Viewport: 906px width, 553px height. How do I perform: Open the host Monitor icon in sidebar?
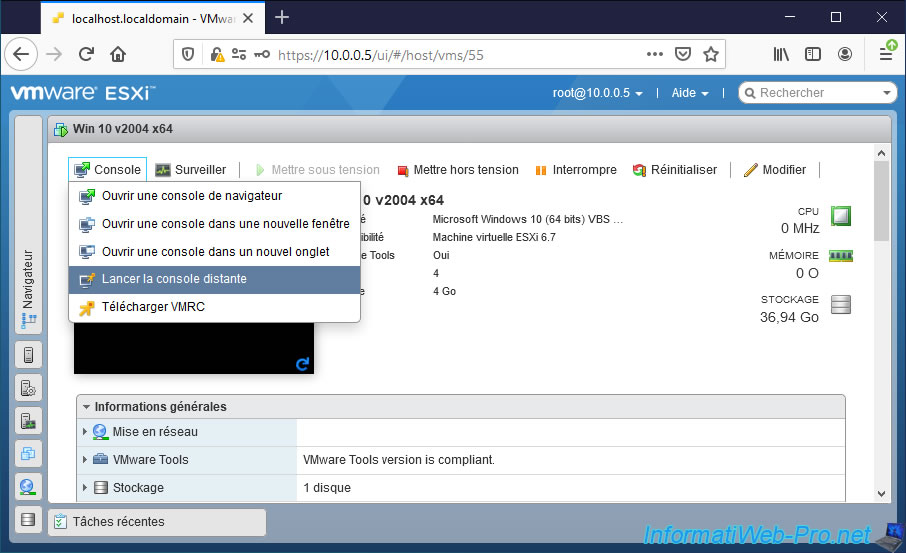click(28, 421)
